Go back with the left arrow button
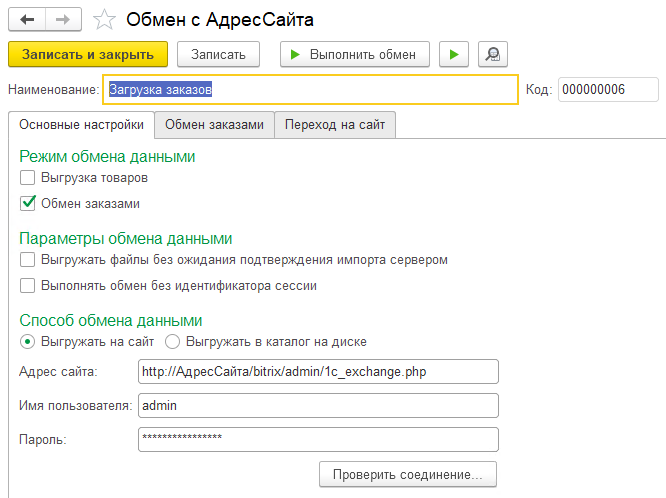 tap(27, 20)
